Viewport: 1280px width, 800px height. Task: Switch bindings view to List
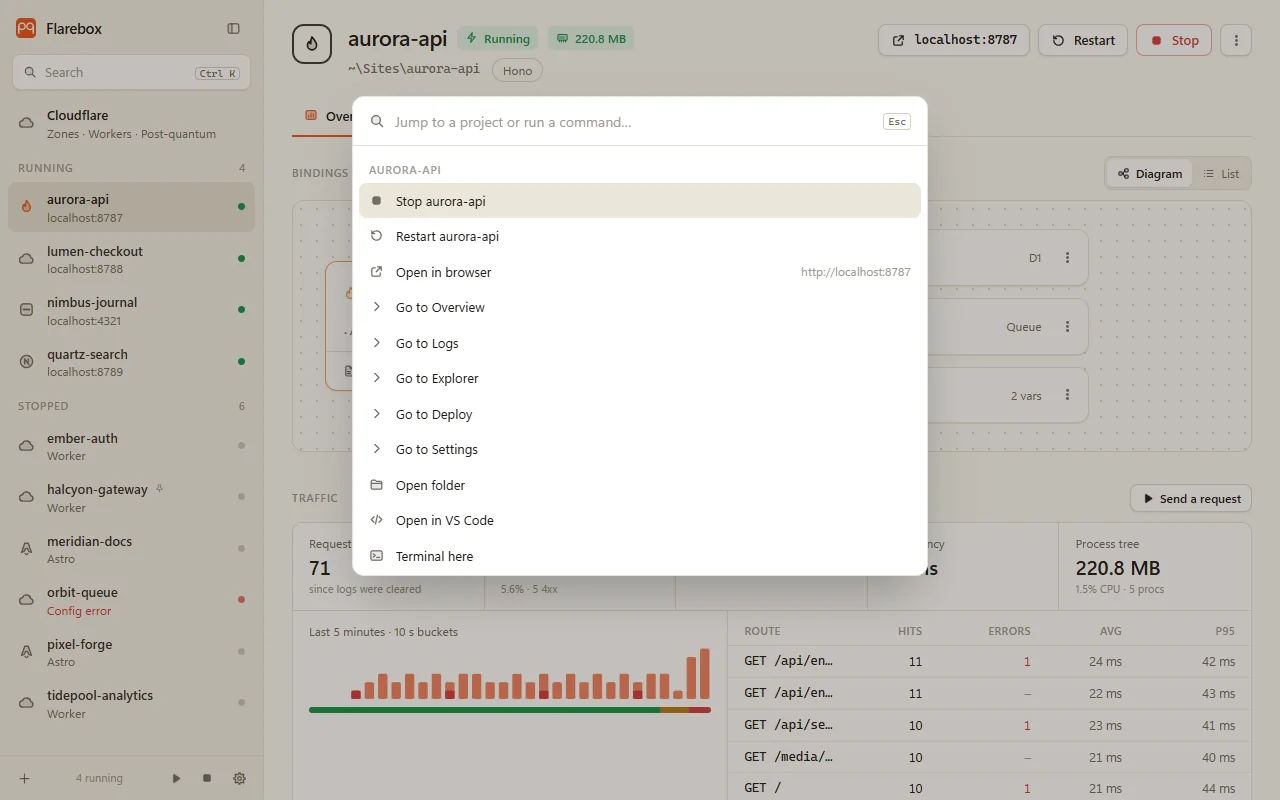coord(1221,174)
